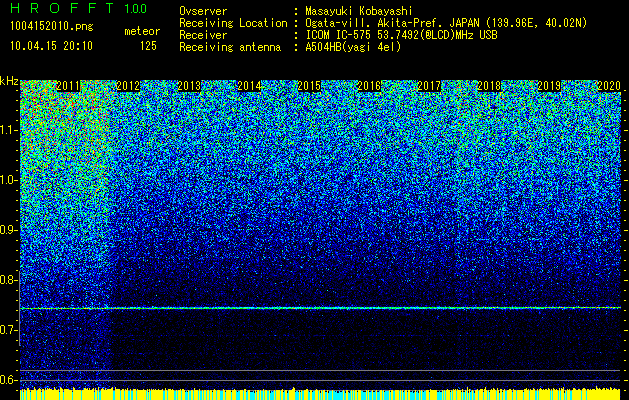This screenshot has width=629, height=400.
Task: Click the 2017 time marker
Action: click(x=429, y=86)
